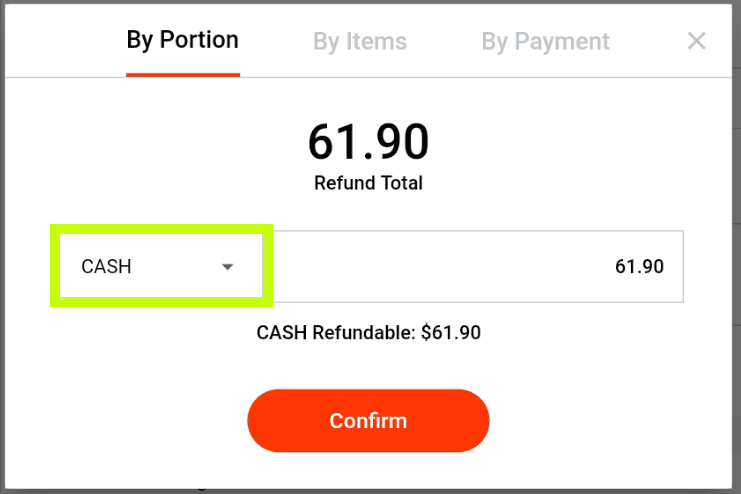Screen dimensions: 741x494
Task: Confirm the 61.90 cash refund
Action: click(x=368, y=420)
